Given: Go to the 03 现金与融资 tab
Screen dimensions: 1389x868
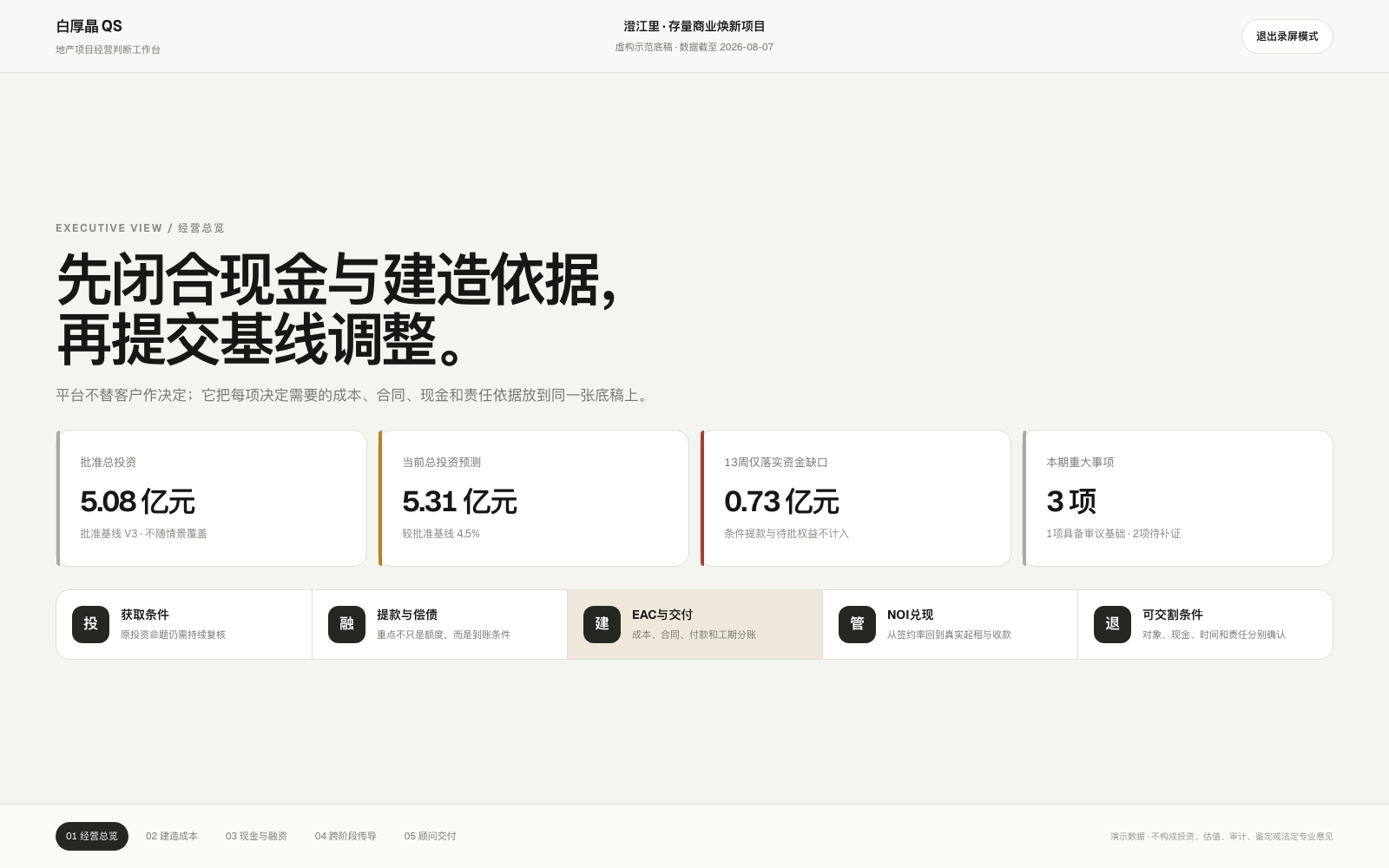Looking at the screenshot, I should click(x=256, y=836).
